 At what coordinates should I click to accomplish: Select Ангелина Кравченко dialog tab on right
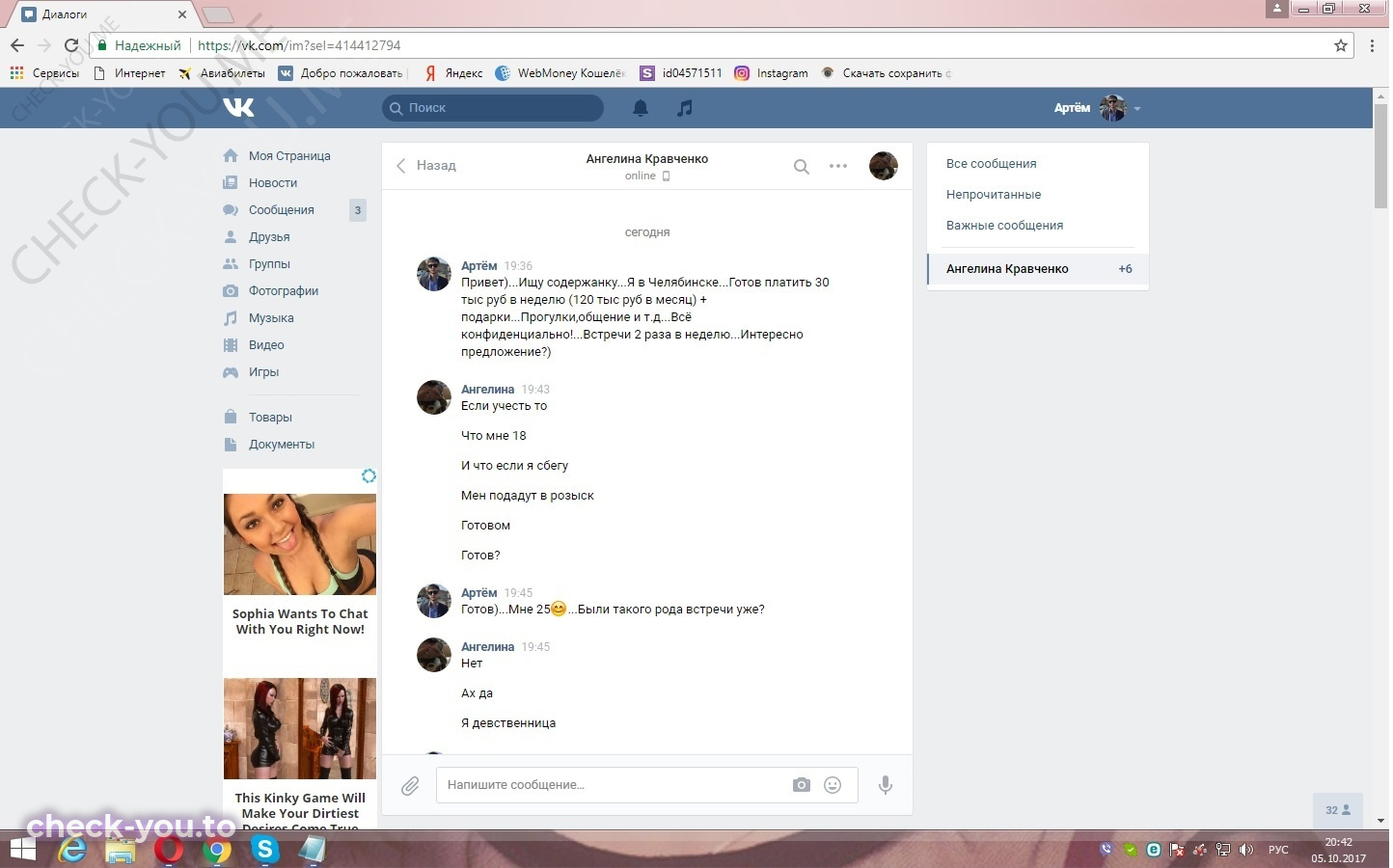coord(1038,269)
